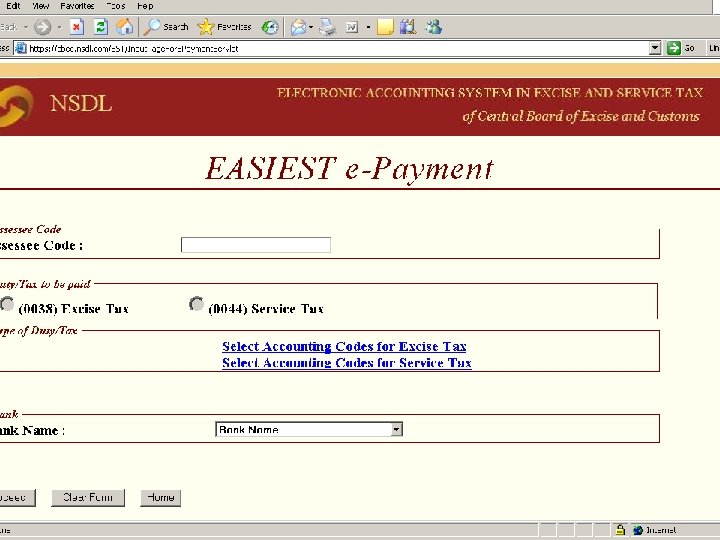Click the Proceed button

pos(17,498)
